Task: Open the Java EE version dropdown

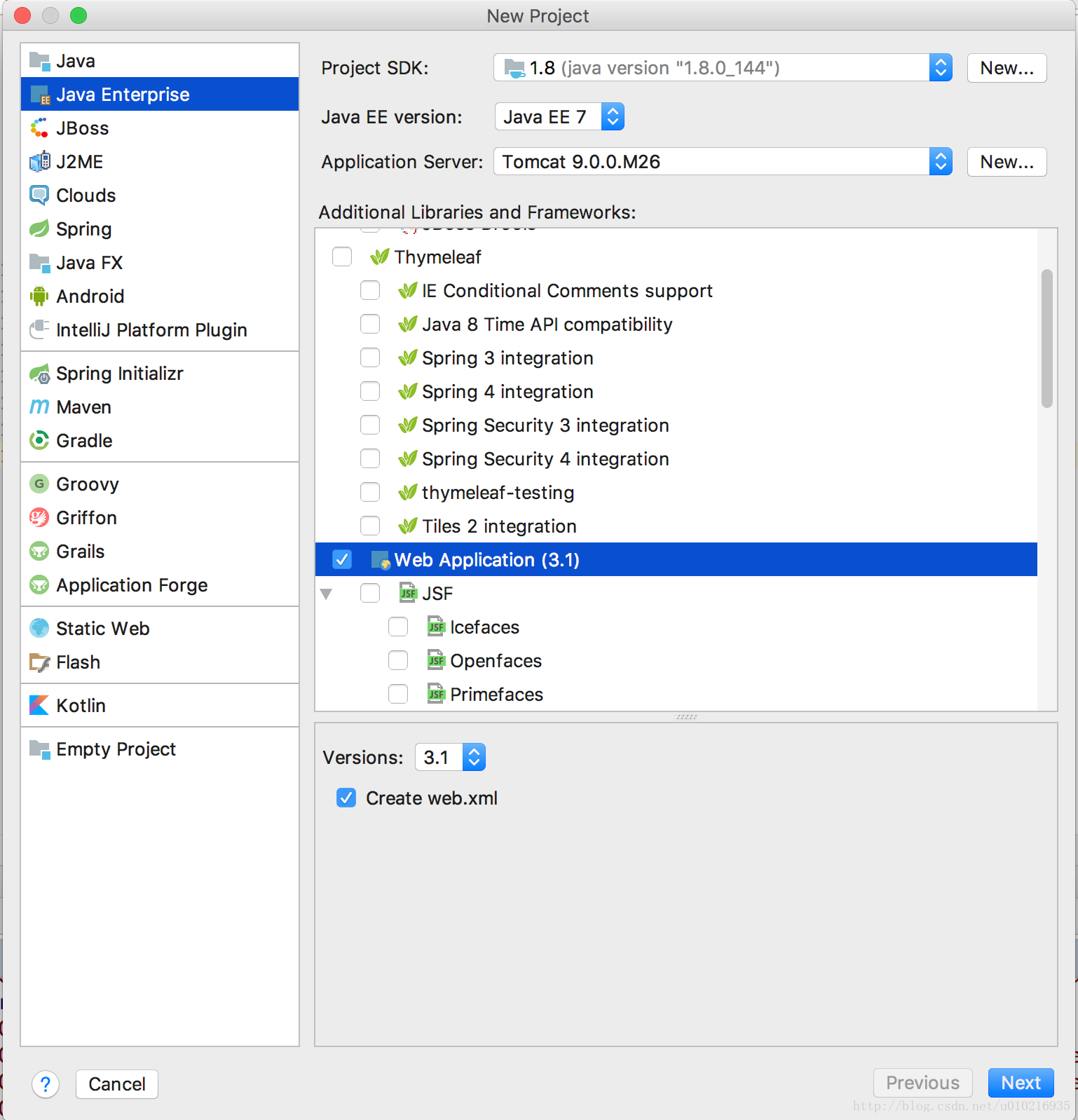Action: (559, 117)
